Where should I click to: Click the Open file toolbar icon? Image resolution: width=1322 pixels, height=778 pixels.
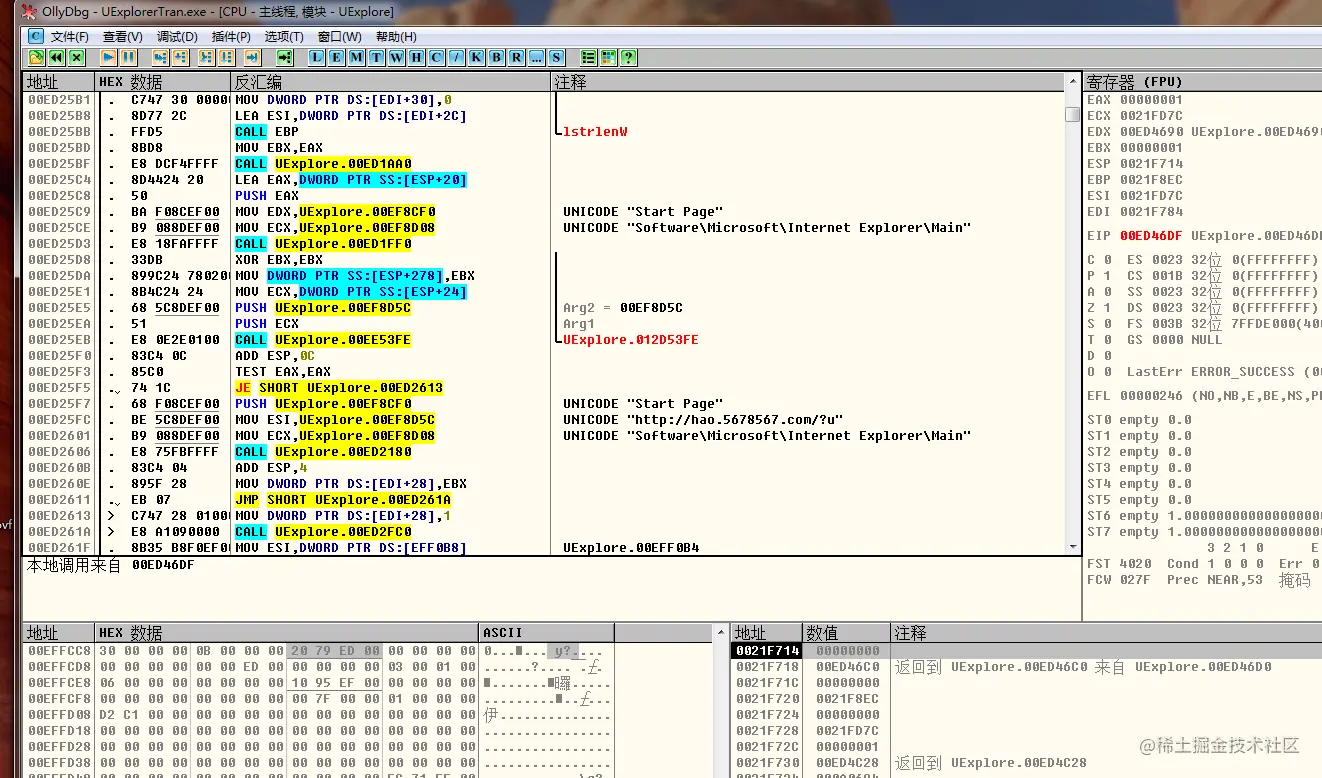36,57
